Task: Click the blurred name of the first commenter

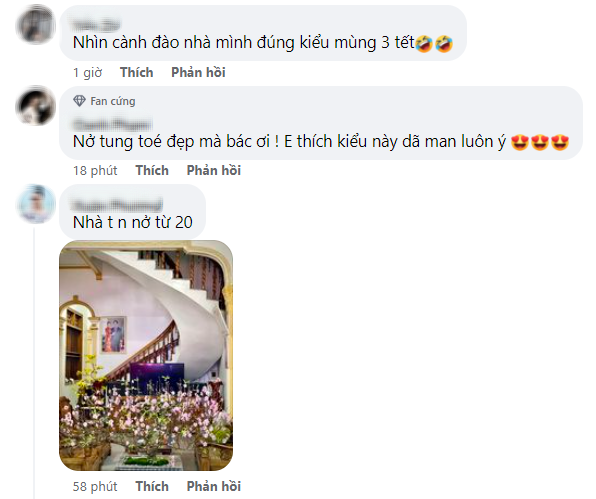Action: [x=96, y=24]
